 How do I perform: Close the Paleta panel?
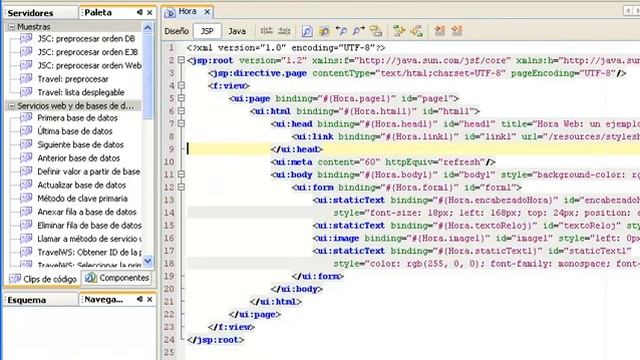click(150, 13)
